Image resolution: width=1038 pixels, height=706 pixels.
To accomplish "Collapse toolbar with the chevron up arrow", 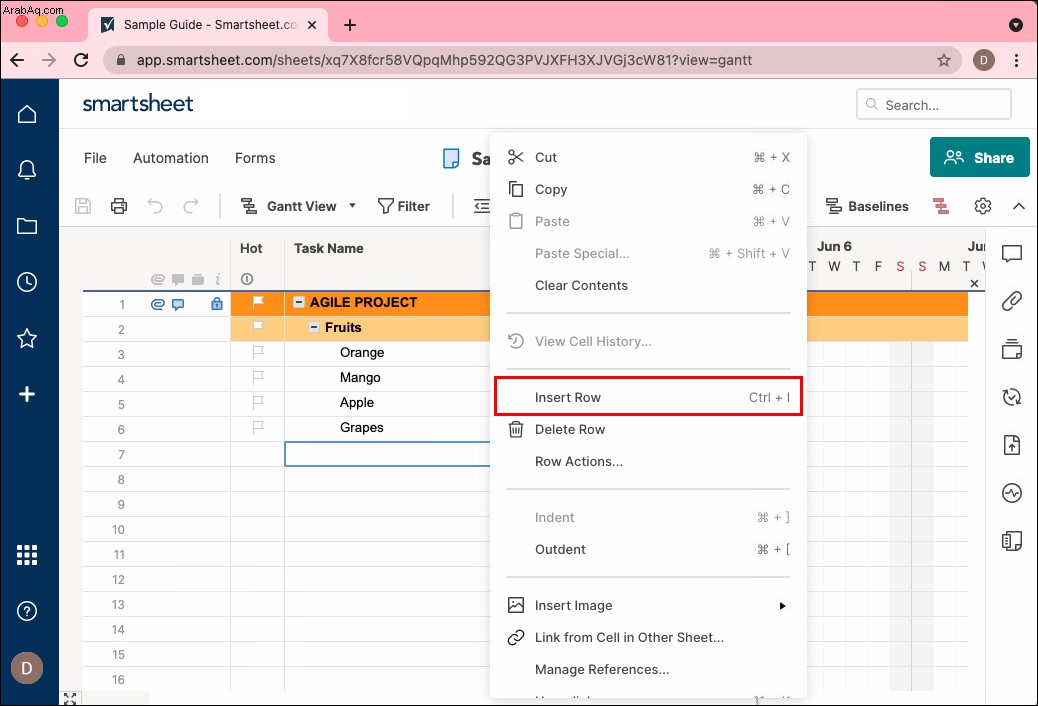I will tap(1018, 206).
